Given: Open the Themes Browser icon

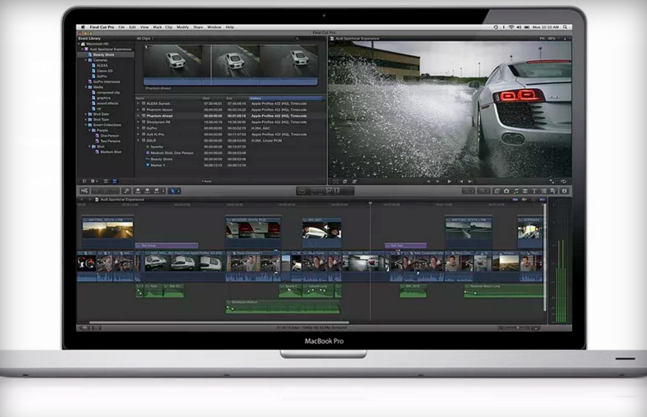Looking at the screenshot, I should coord(553,191).
